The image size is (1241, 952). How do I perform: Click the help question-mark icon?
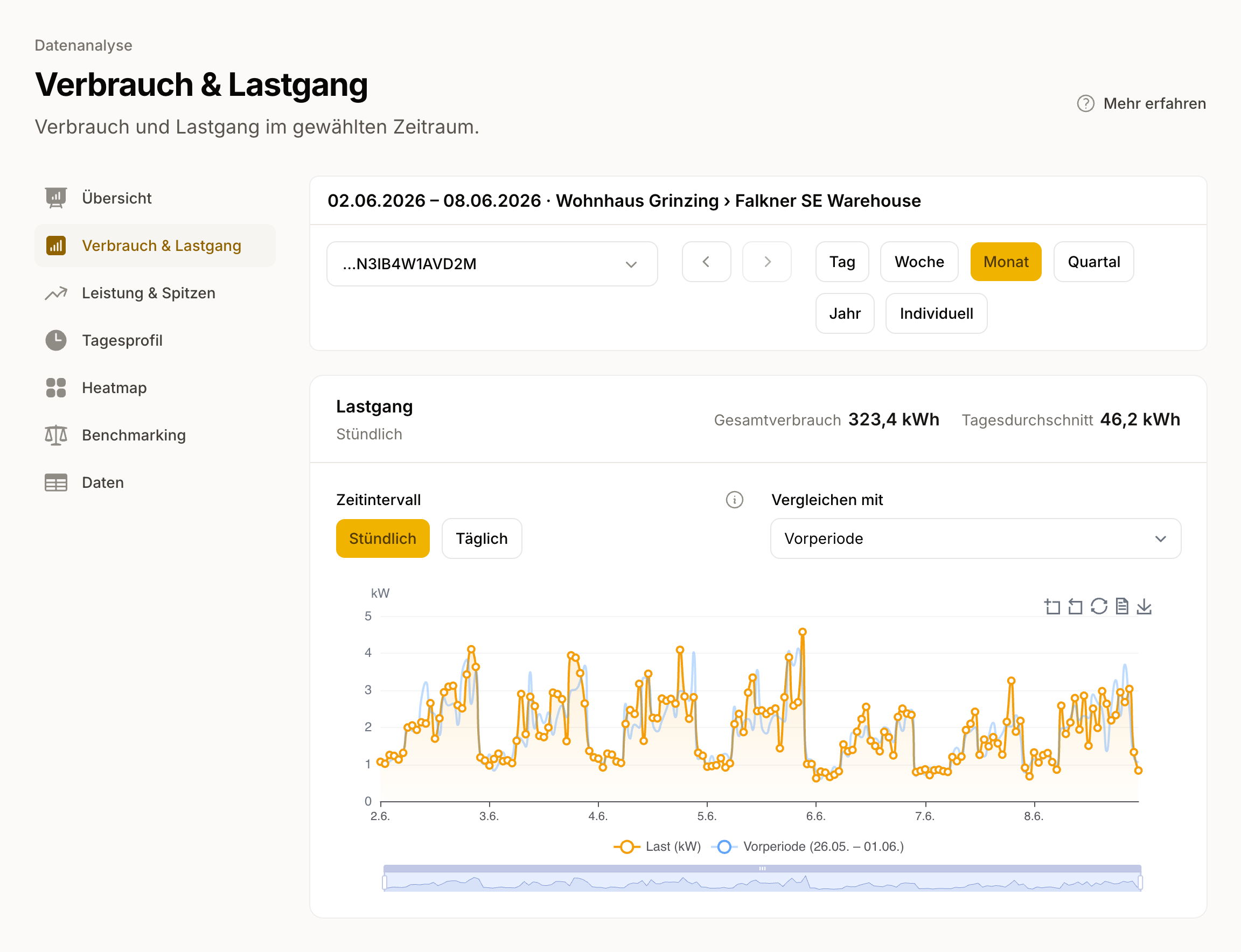pos(1085,104)
